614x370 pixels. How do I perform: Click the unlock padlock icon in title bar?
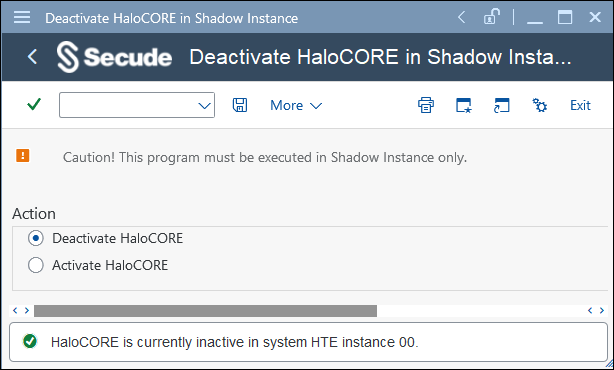click(x=491, y=17)
